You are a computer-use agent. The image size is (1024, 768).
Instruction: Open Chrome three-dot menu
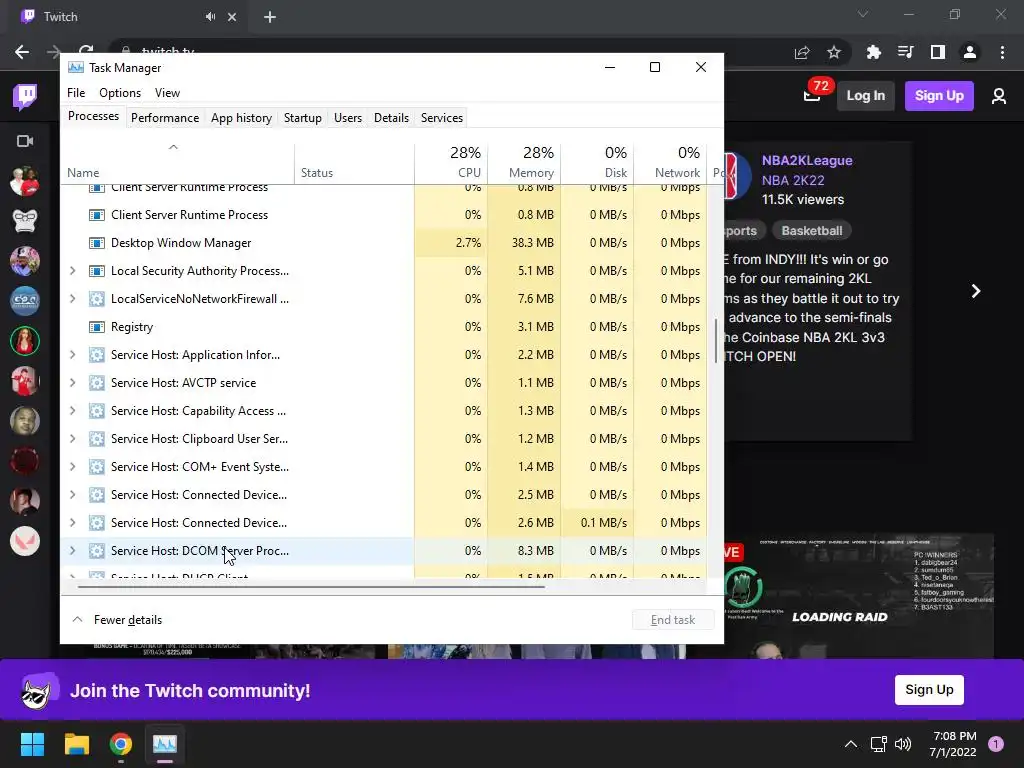1002,52
